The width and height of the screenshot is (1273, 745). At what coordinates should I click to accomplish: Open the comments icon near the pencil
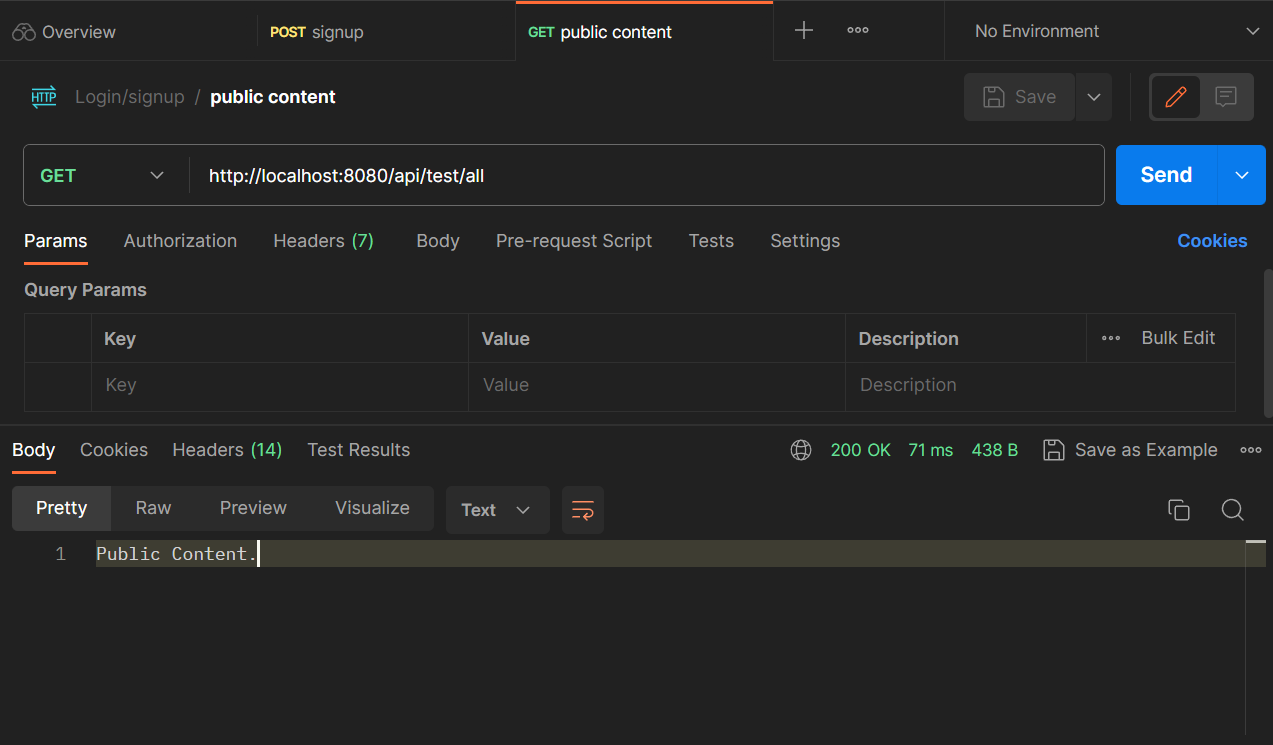click(x=1225, y=96)
